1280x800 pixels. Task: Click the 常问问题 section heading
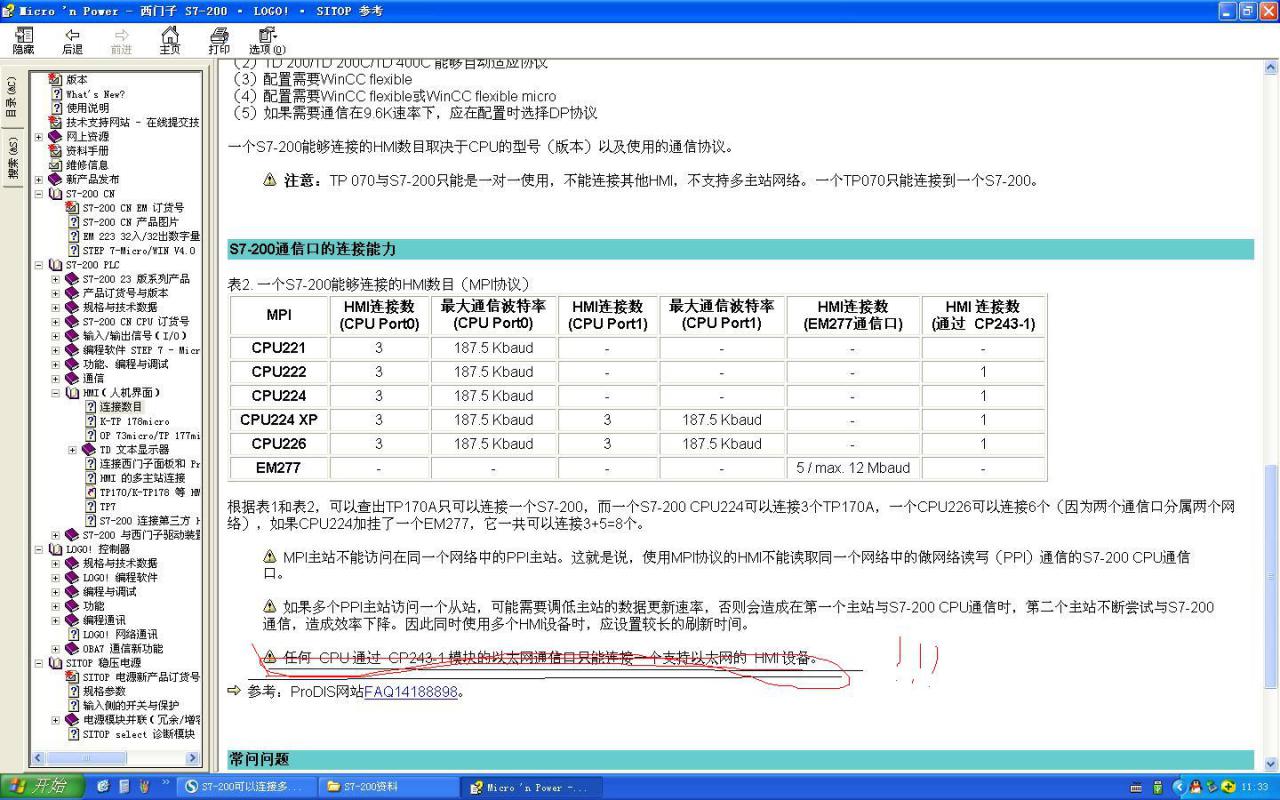tap(259, 760)
